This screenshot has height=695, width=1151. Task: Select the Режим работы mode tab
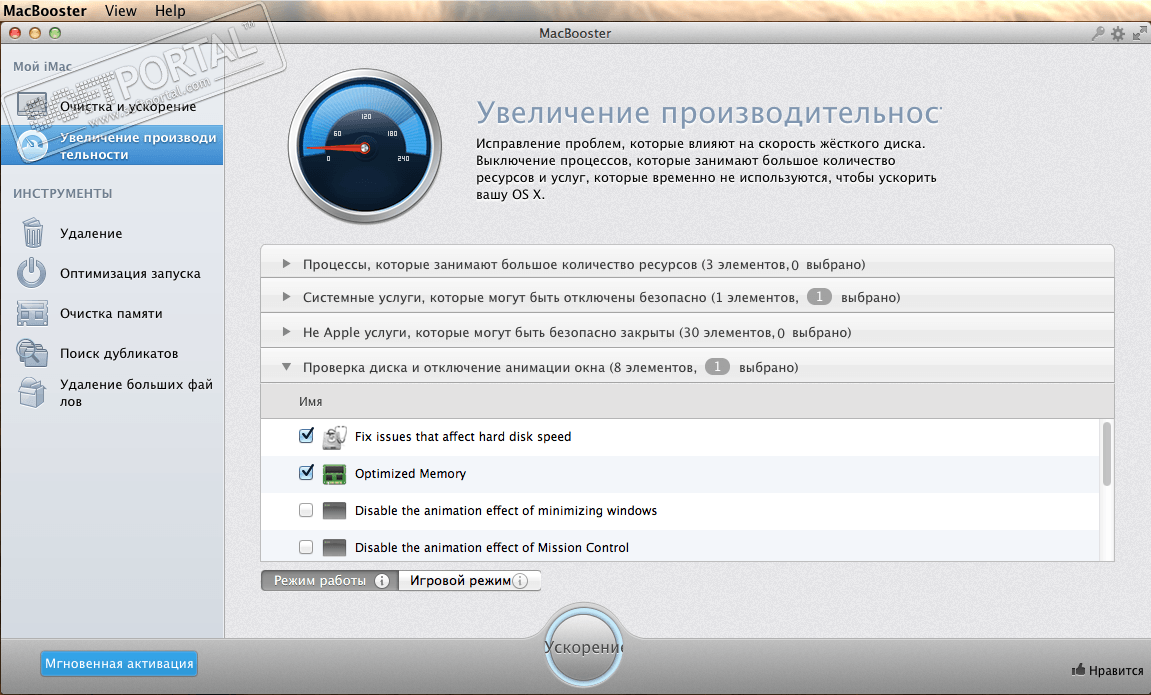pos(330,581)
